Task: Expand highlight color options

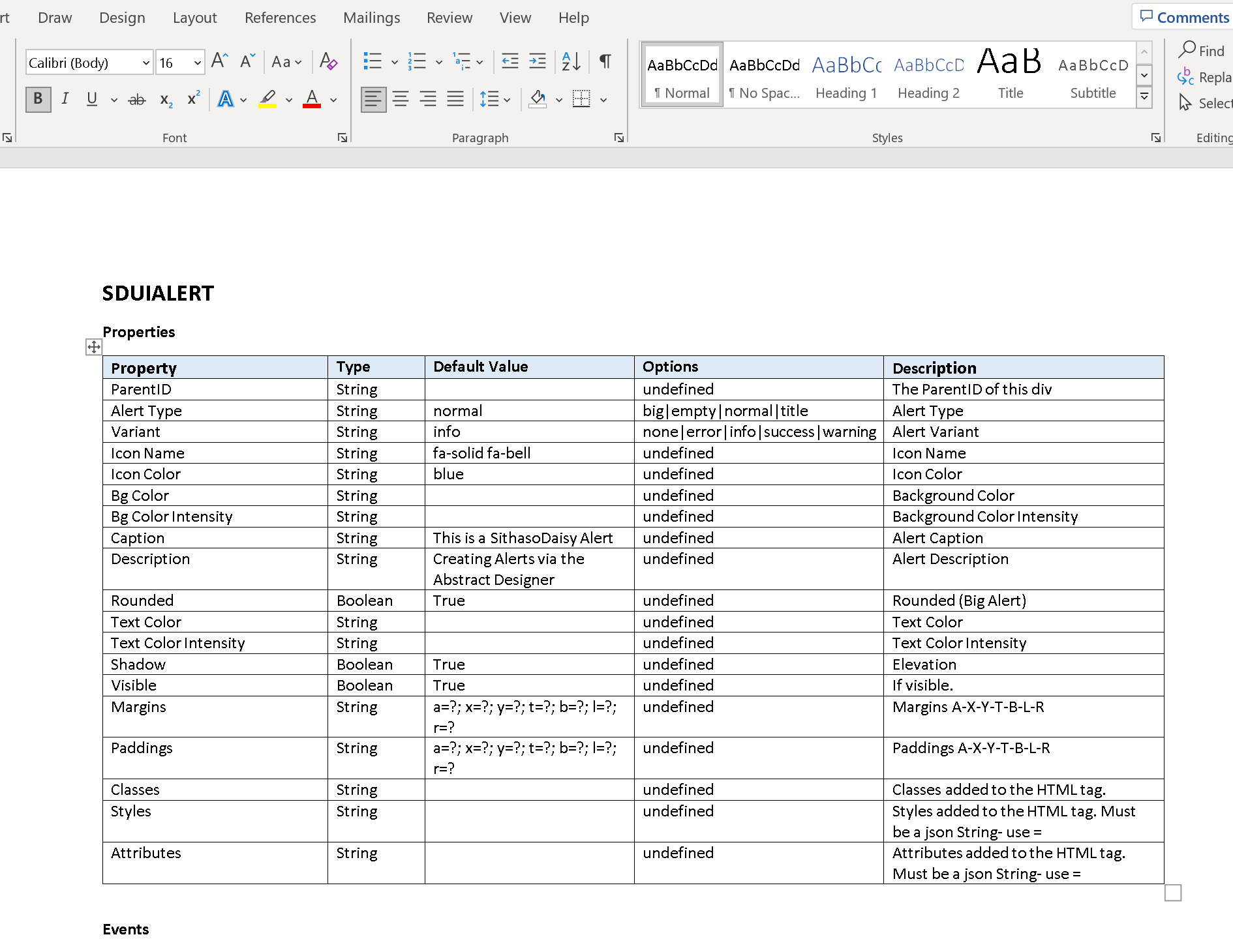Action: pyautogui.click(x=289, y=100)
